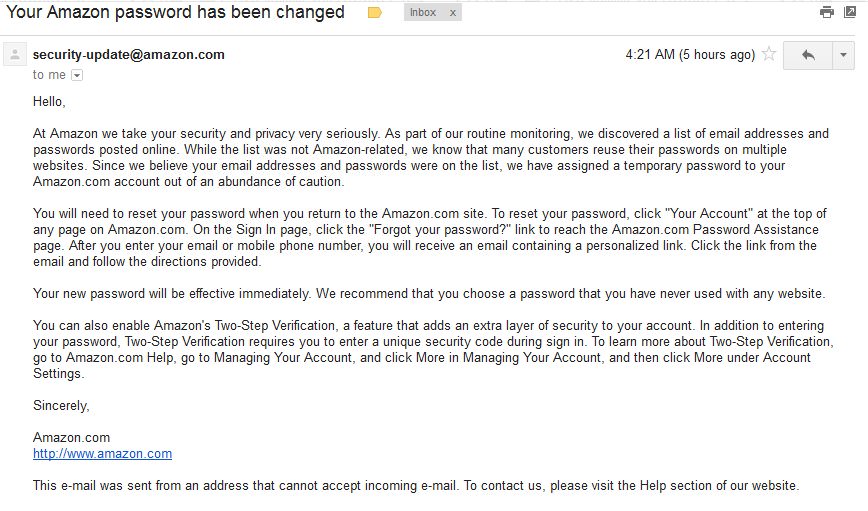Viewport: 868px width, 511px height.
Task: Click the sender profile avatar
Action: [x=15, y=55]
